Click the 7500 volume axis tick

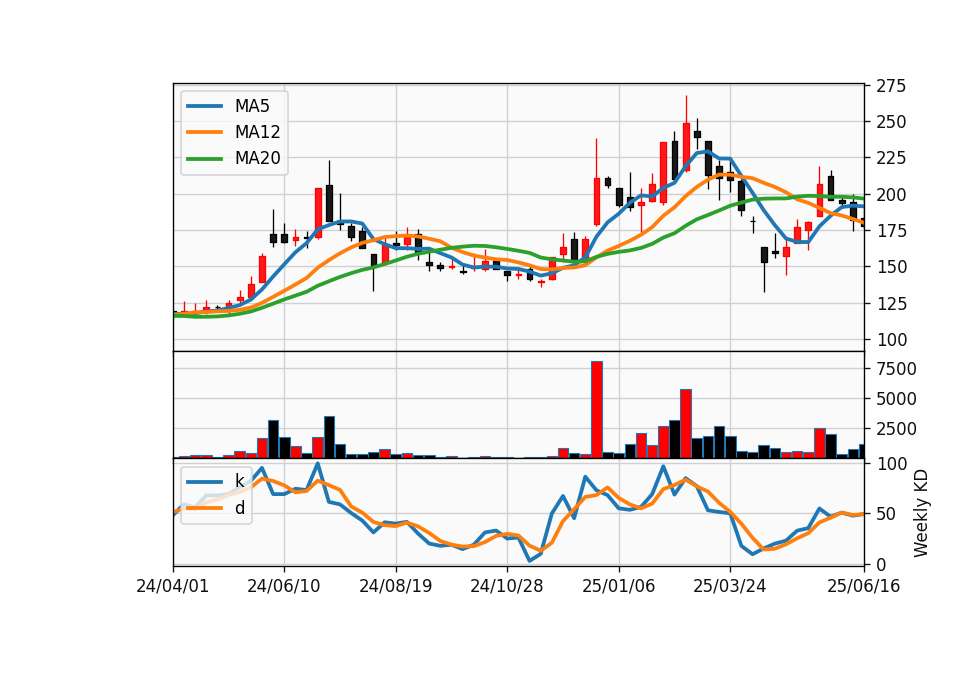[x=896, y=369]
